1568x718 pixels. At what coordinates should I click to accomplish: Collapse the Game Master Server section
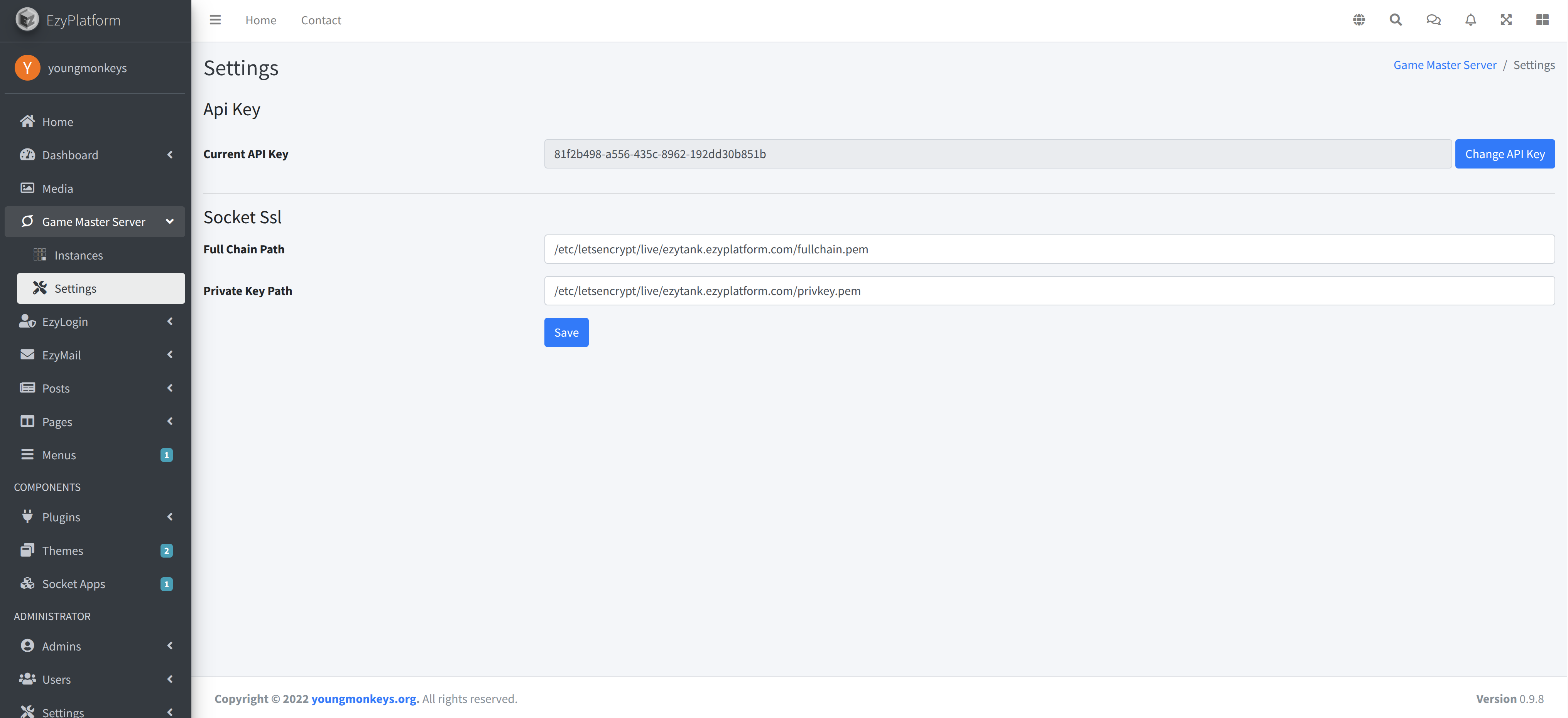pyautogui.click(x=170, y=221)
